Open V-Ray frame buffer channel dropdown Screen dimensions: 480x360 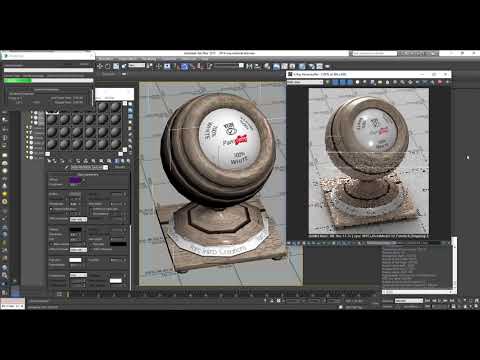pyautogui.click(x=305, y=82)
